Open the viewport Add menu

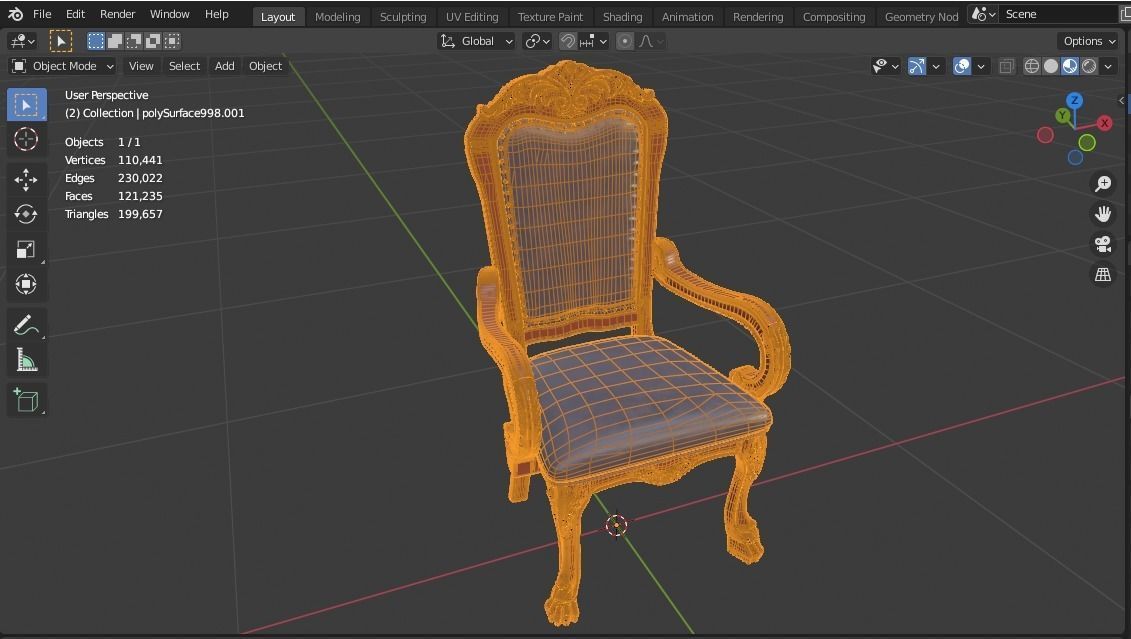[224, 66]
